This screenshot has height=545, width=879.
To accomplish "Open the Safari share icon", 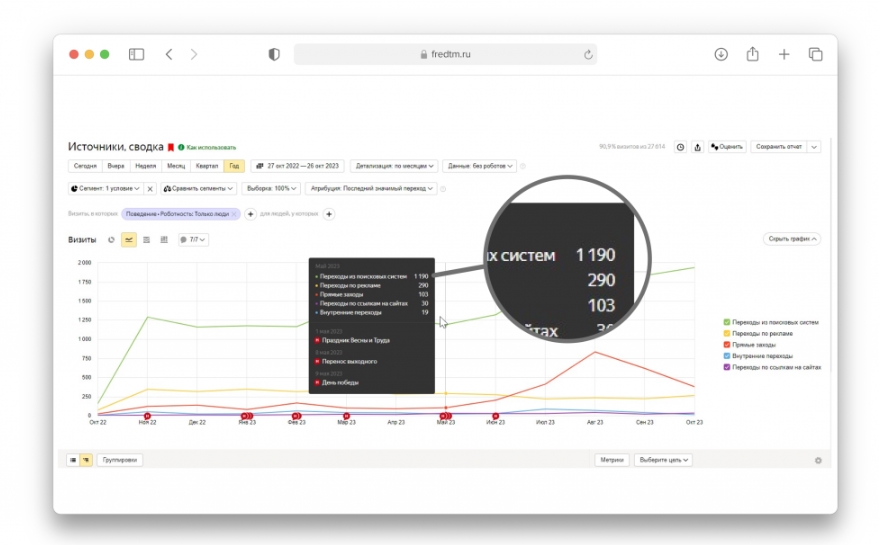I will (752, 54).
